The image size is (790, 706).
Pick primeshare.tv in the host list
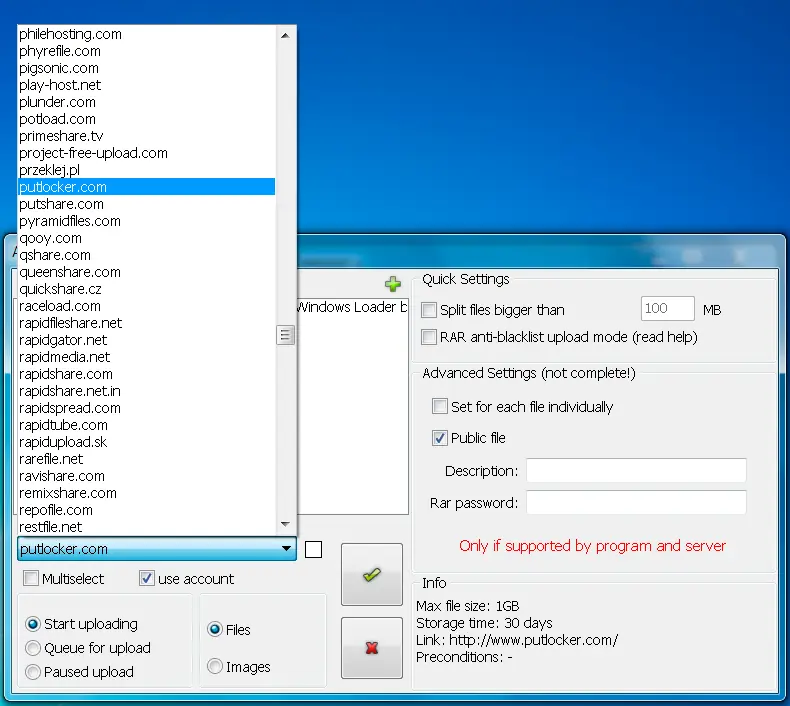pyautogui.click(x=147, y=136)
